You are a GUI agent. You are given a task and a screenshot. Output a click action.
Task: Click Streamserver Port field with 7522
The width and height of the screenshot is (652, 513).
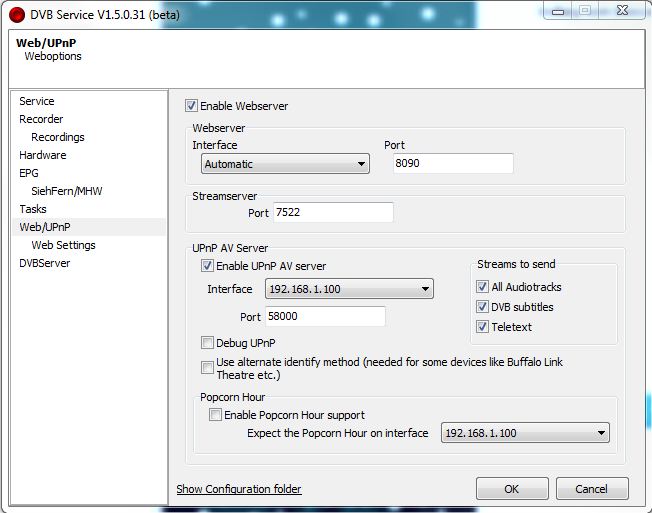click(x=333, y=212)
